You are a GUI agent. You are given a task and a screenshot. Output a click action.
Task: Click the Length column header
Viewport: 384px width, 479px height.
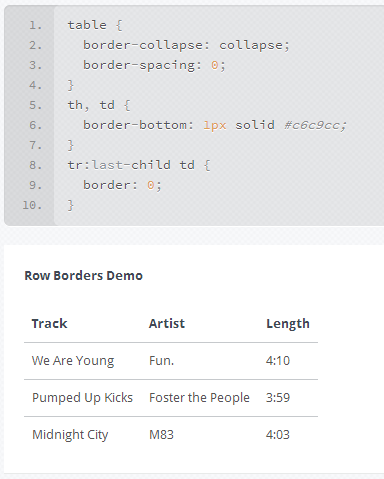pyautogui.click(x=288, y=324)
